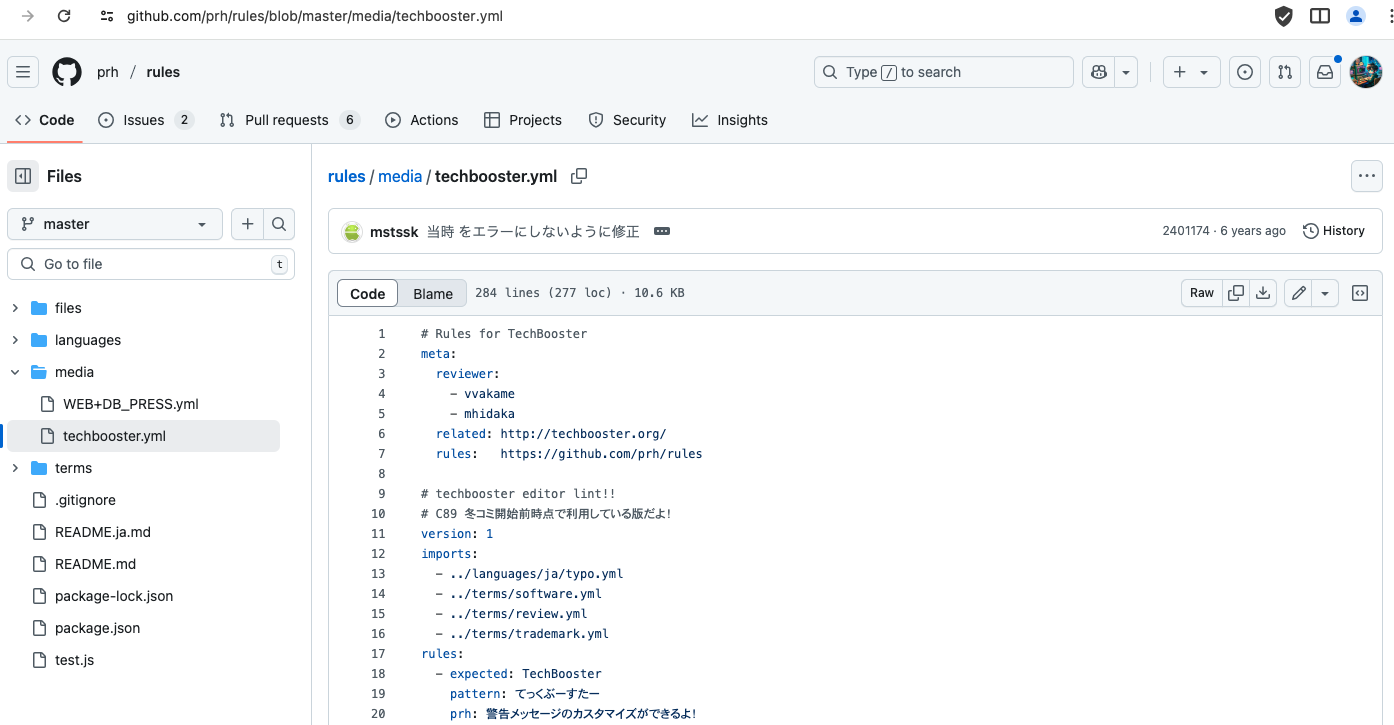Open the Security tab
1394x725 pixels.
pos(627,120)
